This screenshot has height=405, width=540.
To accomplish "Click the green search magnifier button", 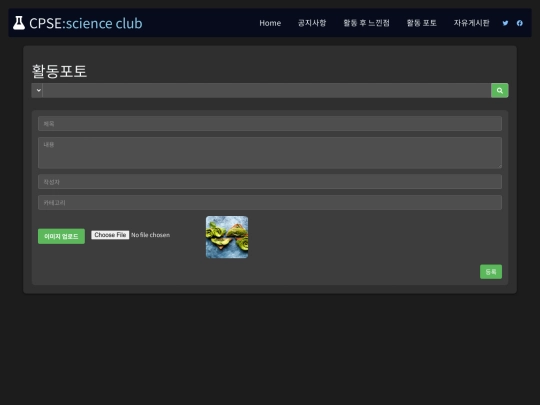I will (x=499, y=90).
